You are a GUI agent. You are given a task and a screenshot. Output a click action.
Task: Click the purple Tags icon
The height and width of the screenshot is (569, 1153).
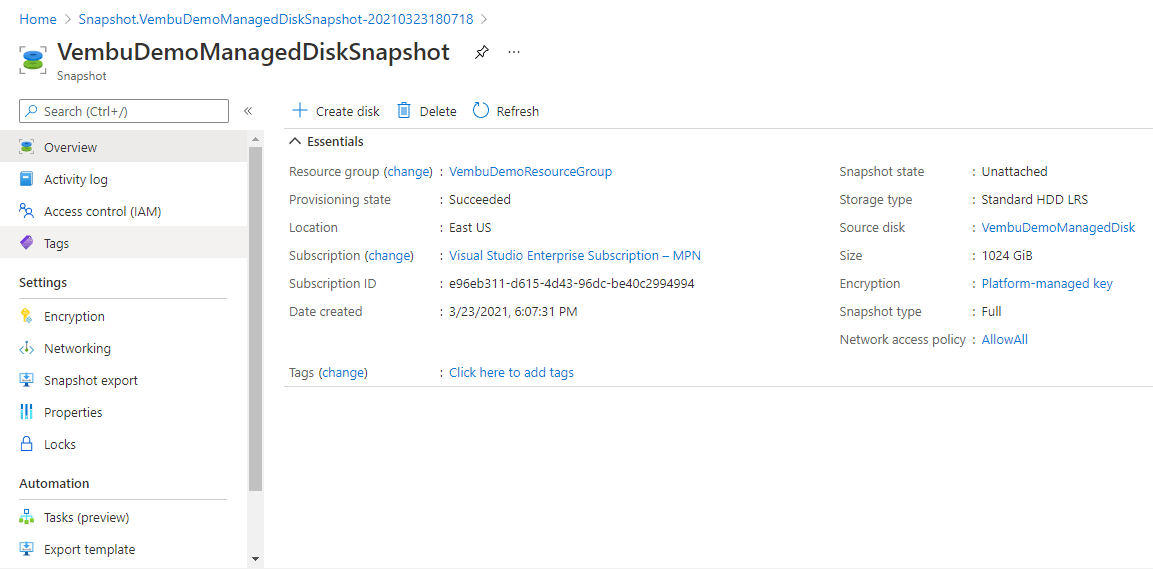26,243
